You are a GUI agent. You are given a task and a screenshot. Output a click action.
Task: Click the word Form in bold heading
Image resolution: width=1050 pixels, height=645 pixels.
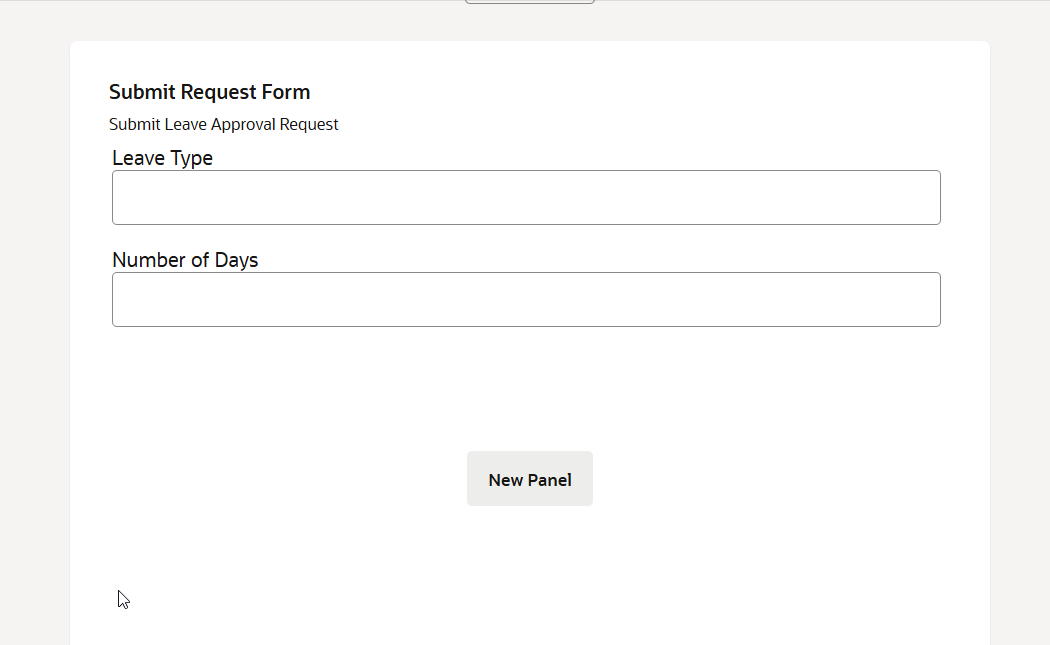(286, 92)
